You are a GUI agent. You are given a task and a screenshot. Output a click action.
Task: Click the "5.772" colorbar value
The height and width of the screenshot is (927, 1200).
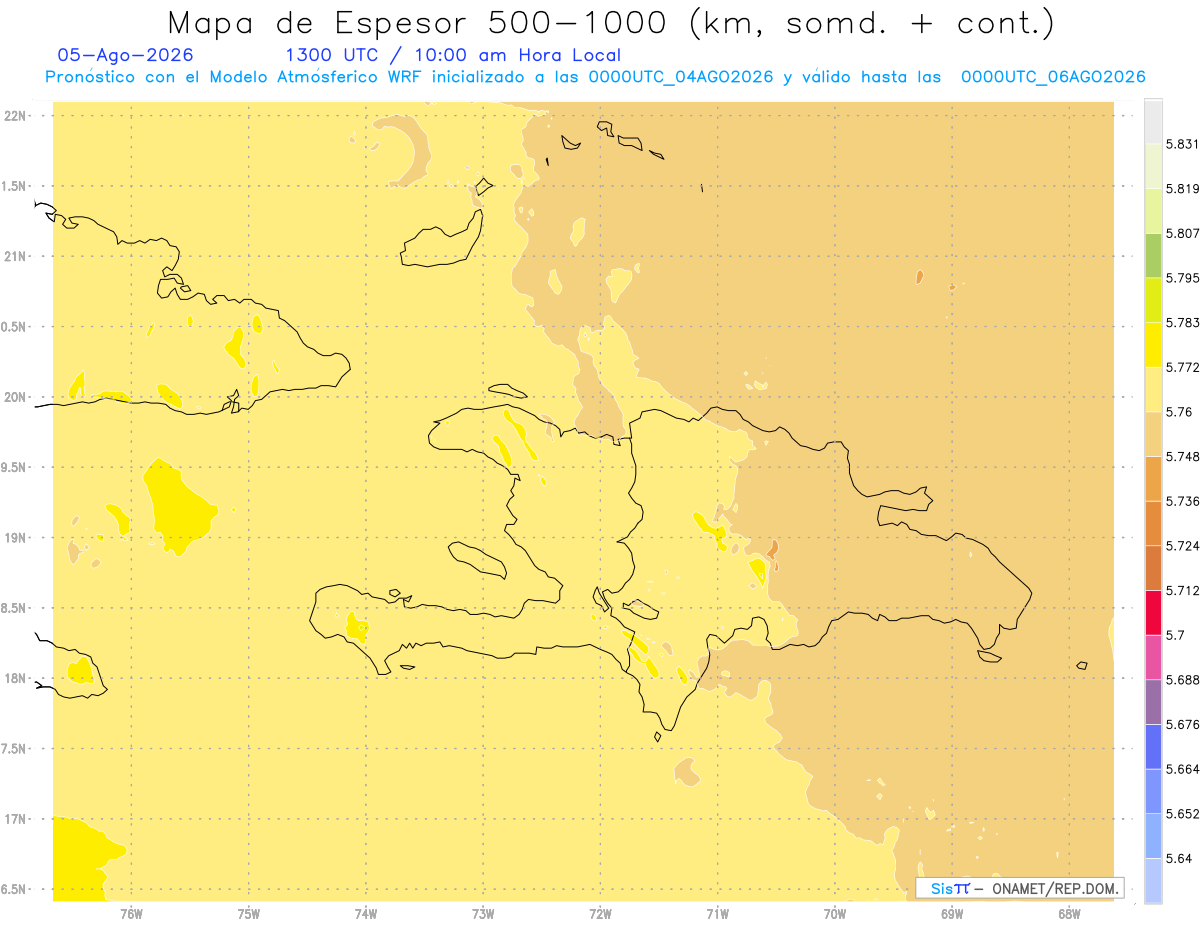1183,367
